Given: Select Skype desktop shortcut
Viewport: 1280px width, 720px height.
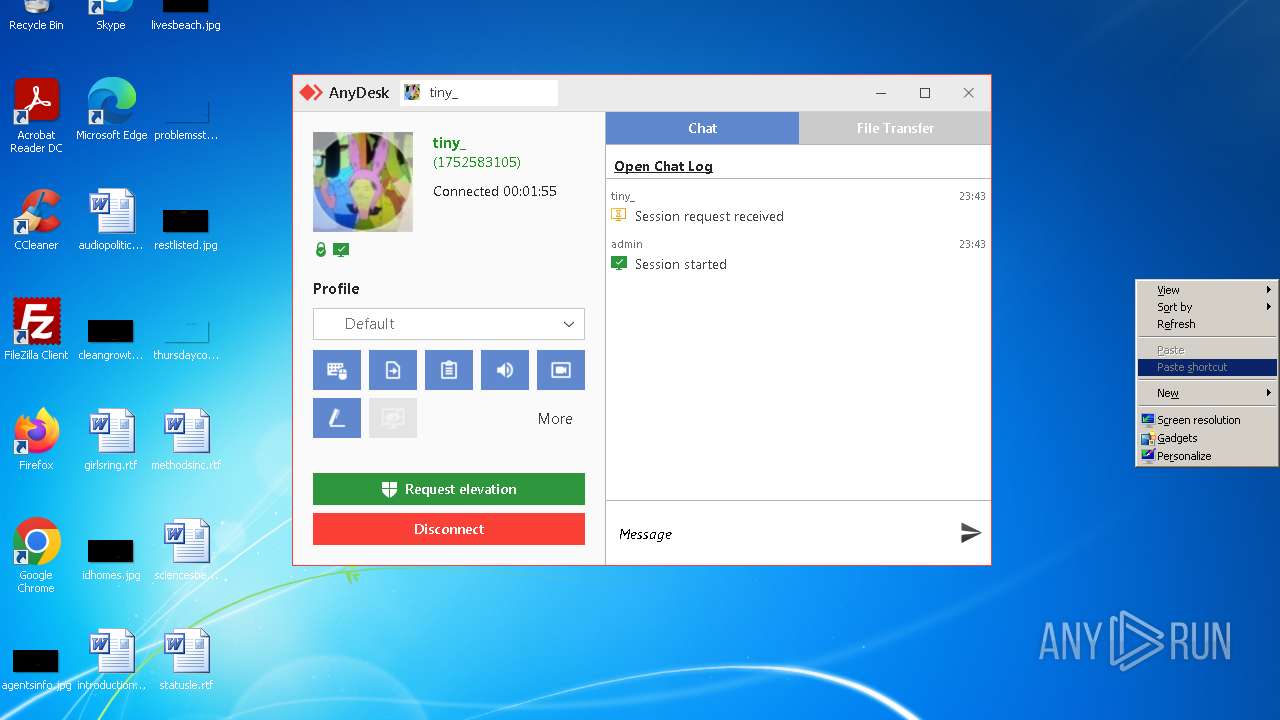Looking at the screenshot, I should pos(111,15).
